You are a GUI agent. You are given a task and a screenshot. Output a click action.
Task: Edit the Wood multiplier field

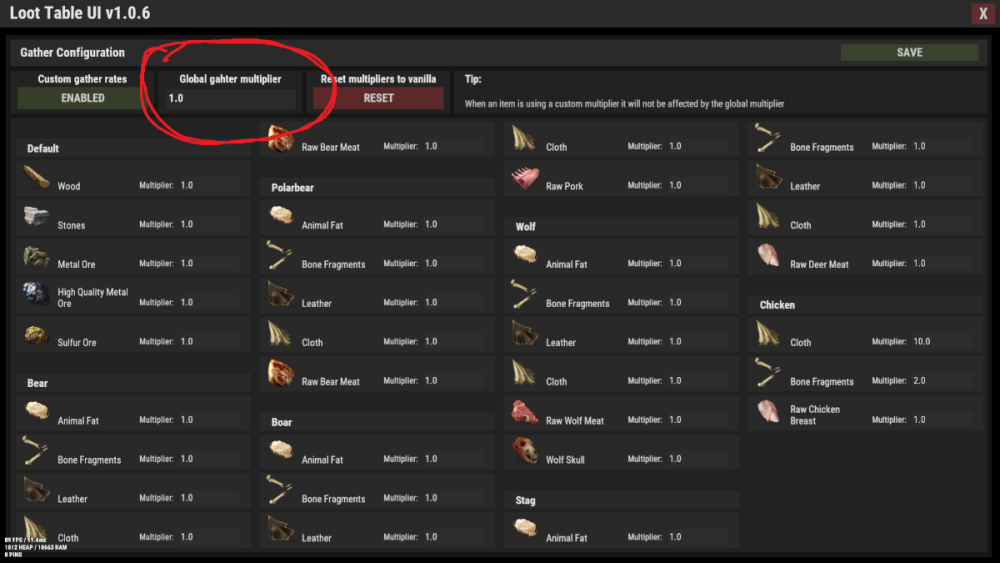(208, 186)
